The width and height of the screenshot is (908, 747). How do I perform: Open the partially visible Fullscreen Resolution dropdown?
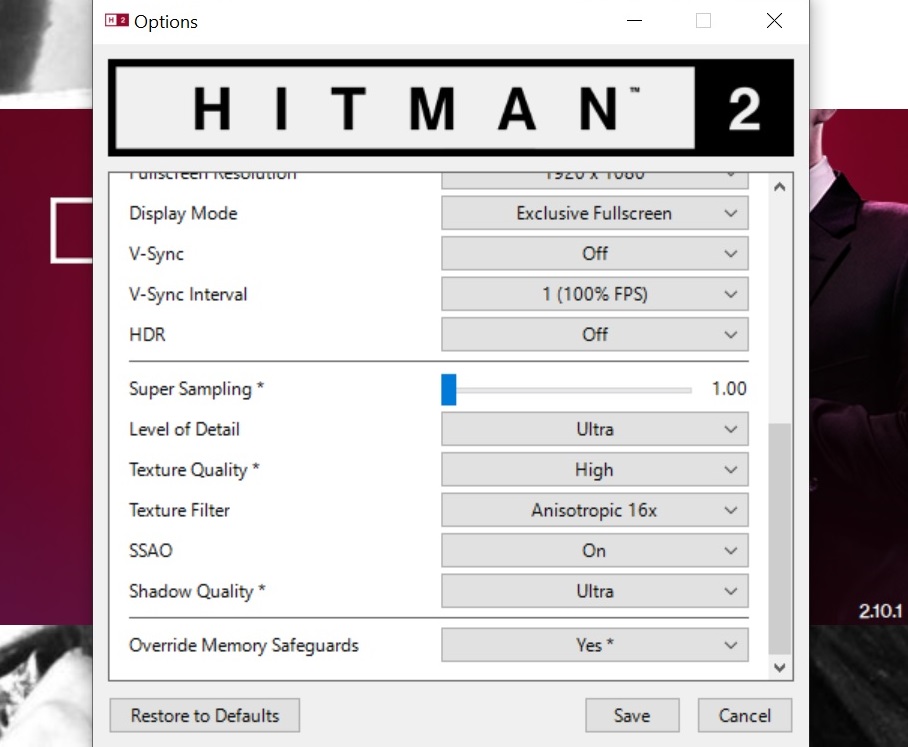pyautogui.click(x=595, y=180)
